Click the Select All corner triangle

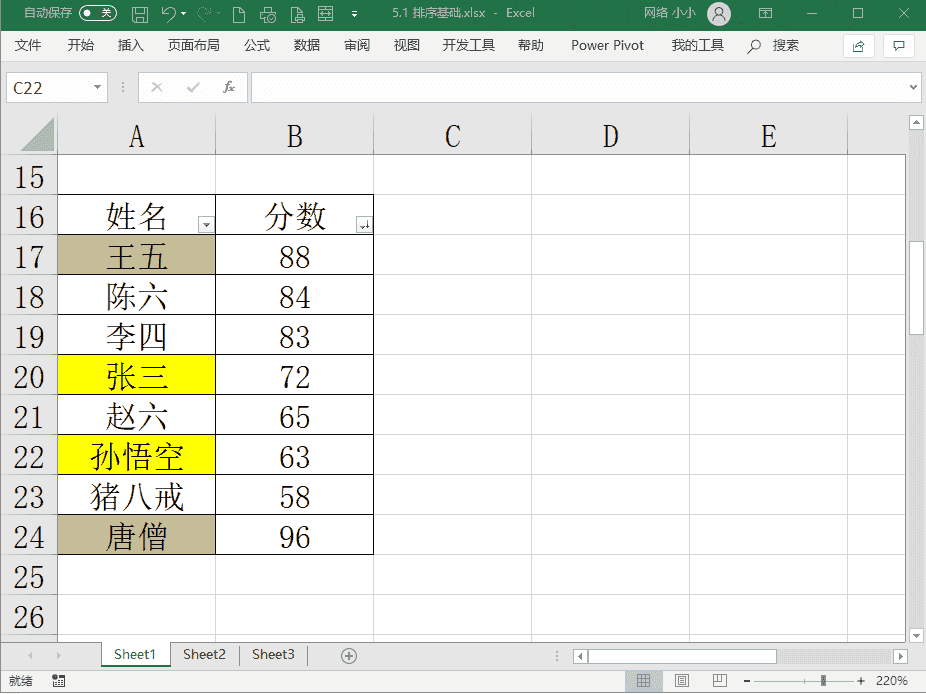click(x=37, y=135)
